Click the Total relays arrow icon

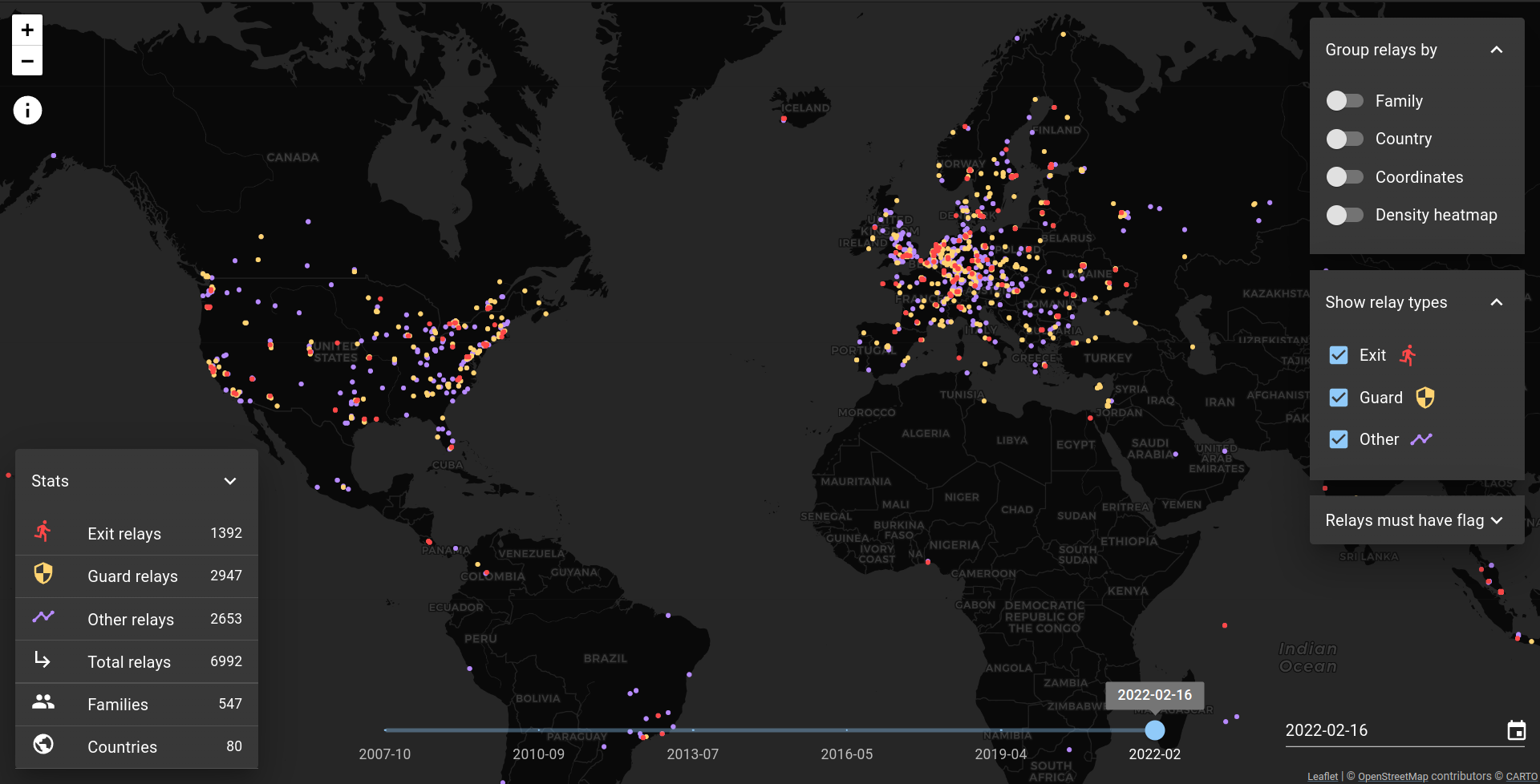tap(43, 661)
